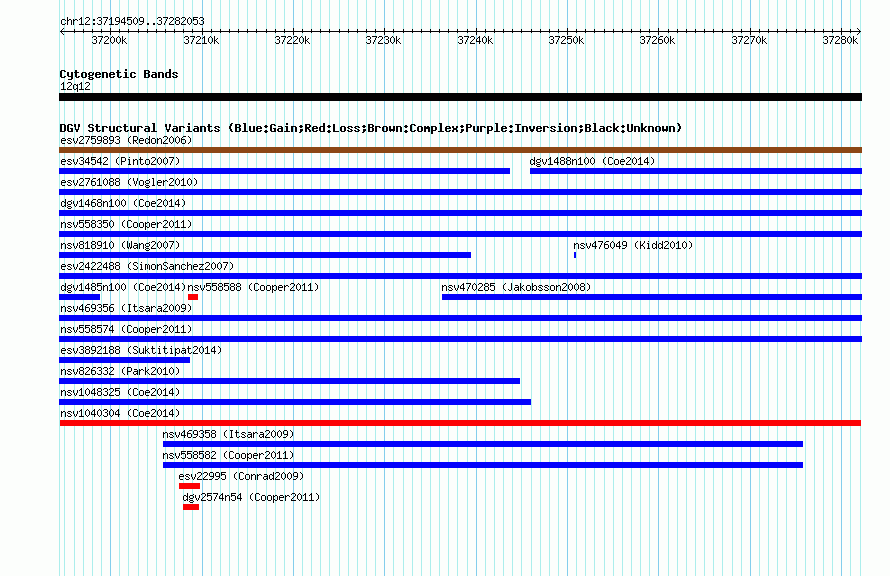
Task: Open esv2422488 (SimonSanchez2007) label
Action: (147, 266)
